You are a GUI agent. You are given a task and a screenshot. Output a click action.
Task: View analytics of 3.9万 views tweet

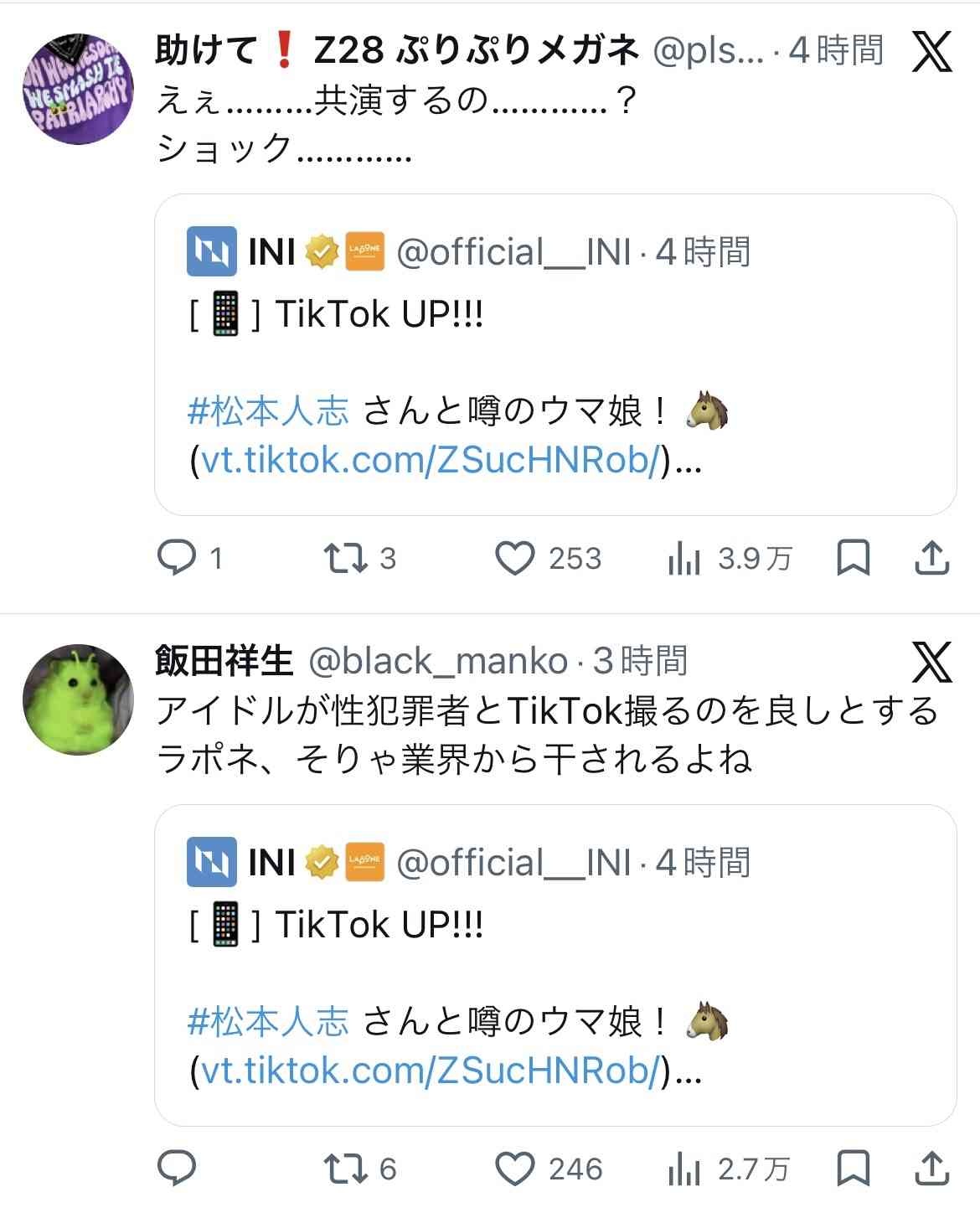coord(683,558)
